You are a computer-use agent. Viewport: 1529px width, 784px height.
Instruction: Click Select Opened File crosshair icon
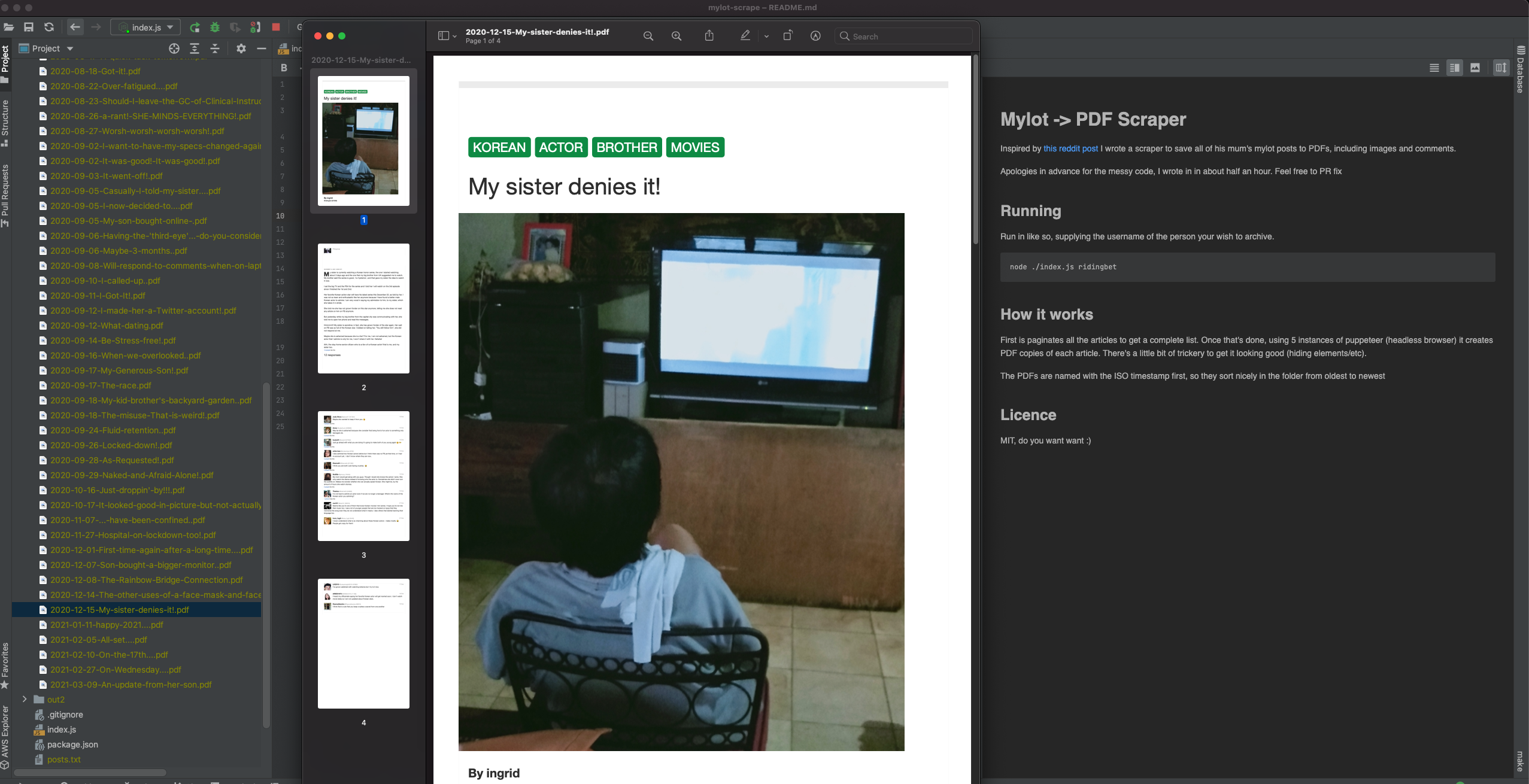174,48
